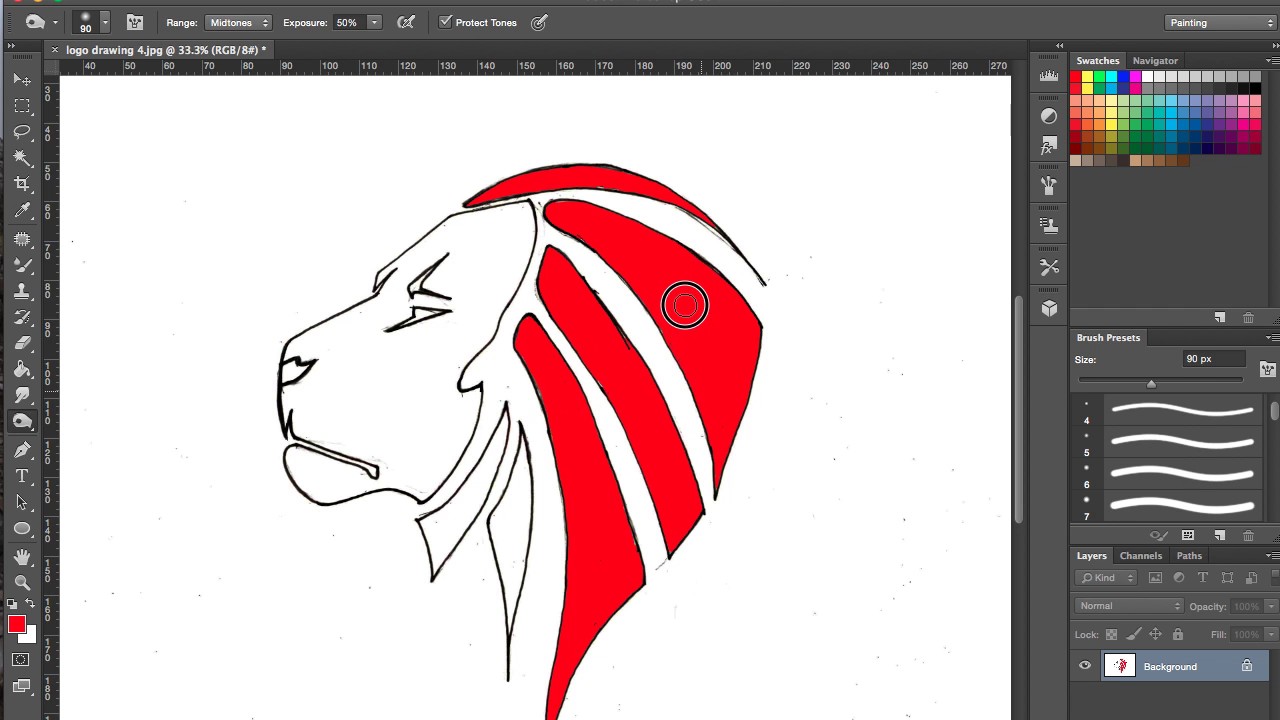Select the Paint Bucket tool
1280x720 pixels.
(22, 369)
